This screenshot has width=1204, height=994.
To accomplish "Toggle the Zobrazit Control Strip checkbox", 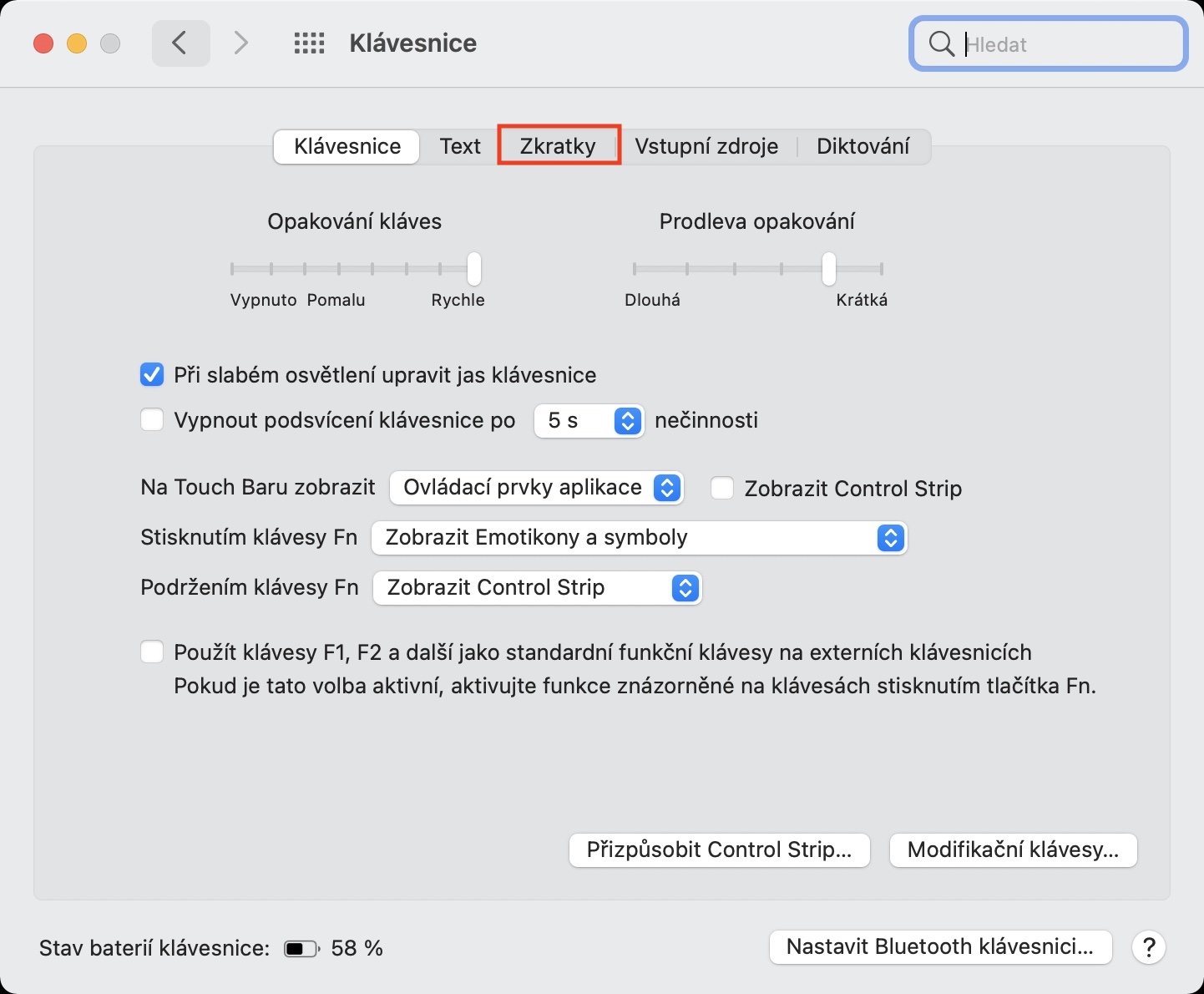I will (722, 488).
